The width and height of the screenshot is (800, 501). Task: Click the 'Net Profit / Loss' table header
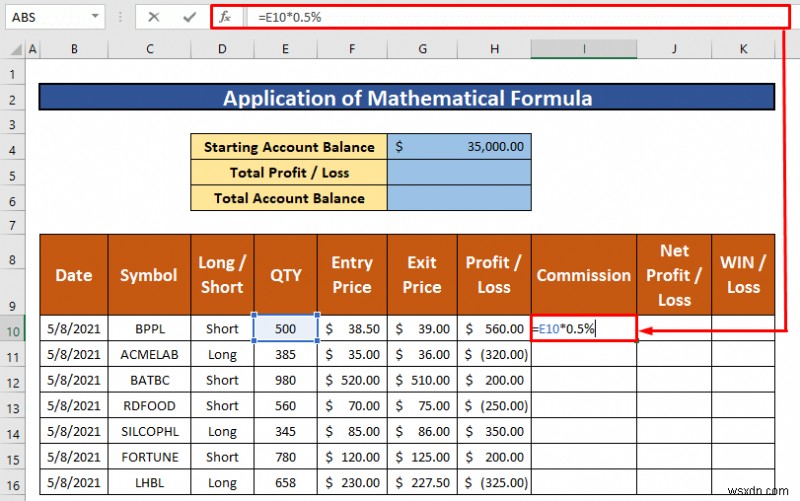click(674, 275)
